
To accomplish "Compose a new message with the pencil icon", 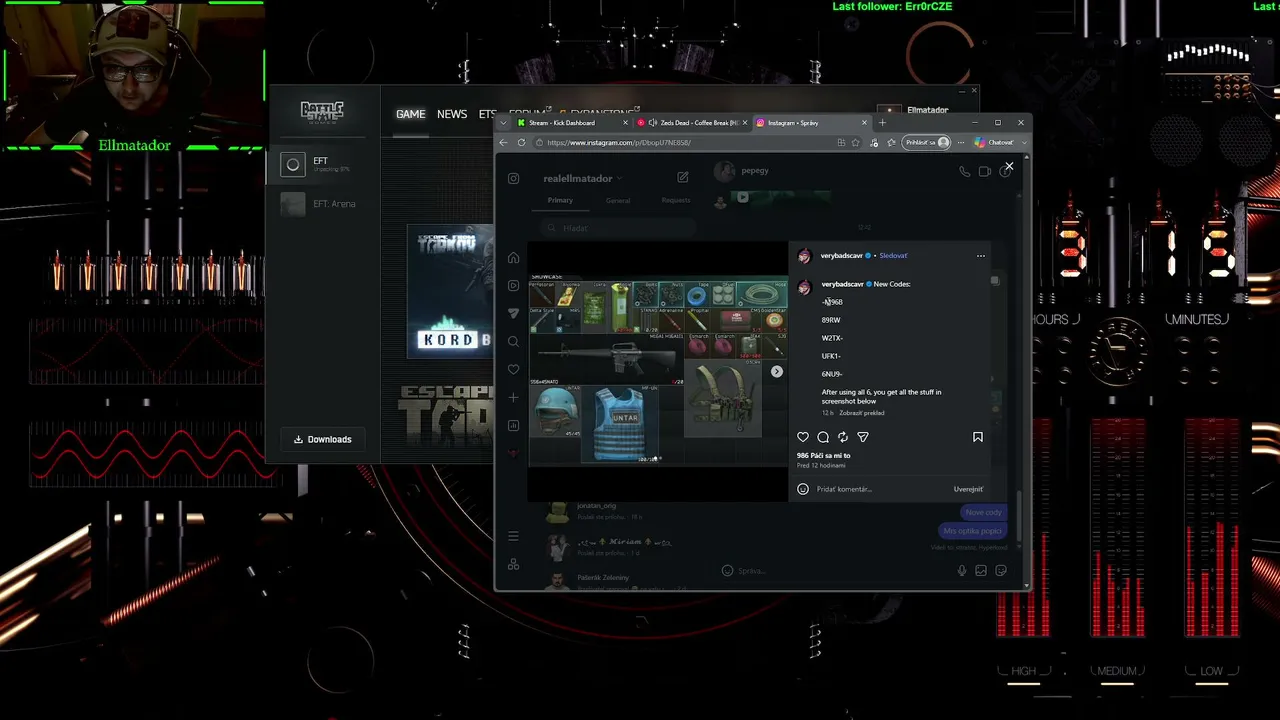I will pyautogui.click(x=683, y=177).
